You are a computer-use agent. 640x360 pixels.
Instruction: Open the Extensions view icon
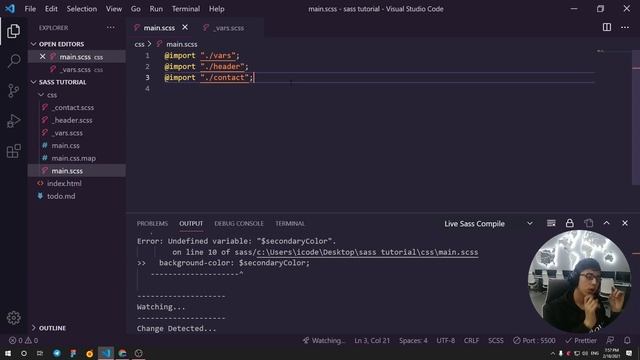tap(13, 151)
